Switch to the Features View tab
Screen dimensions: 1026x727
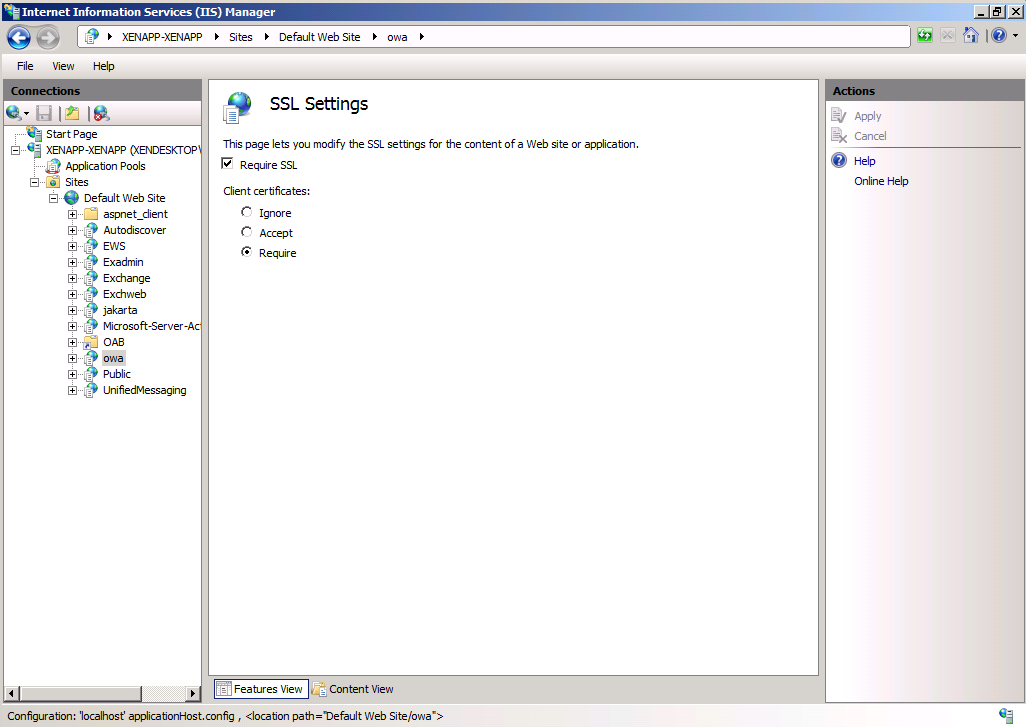tap(261, 689)
